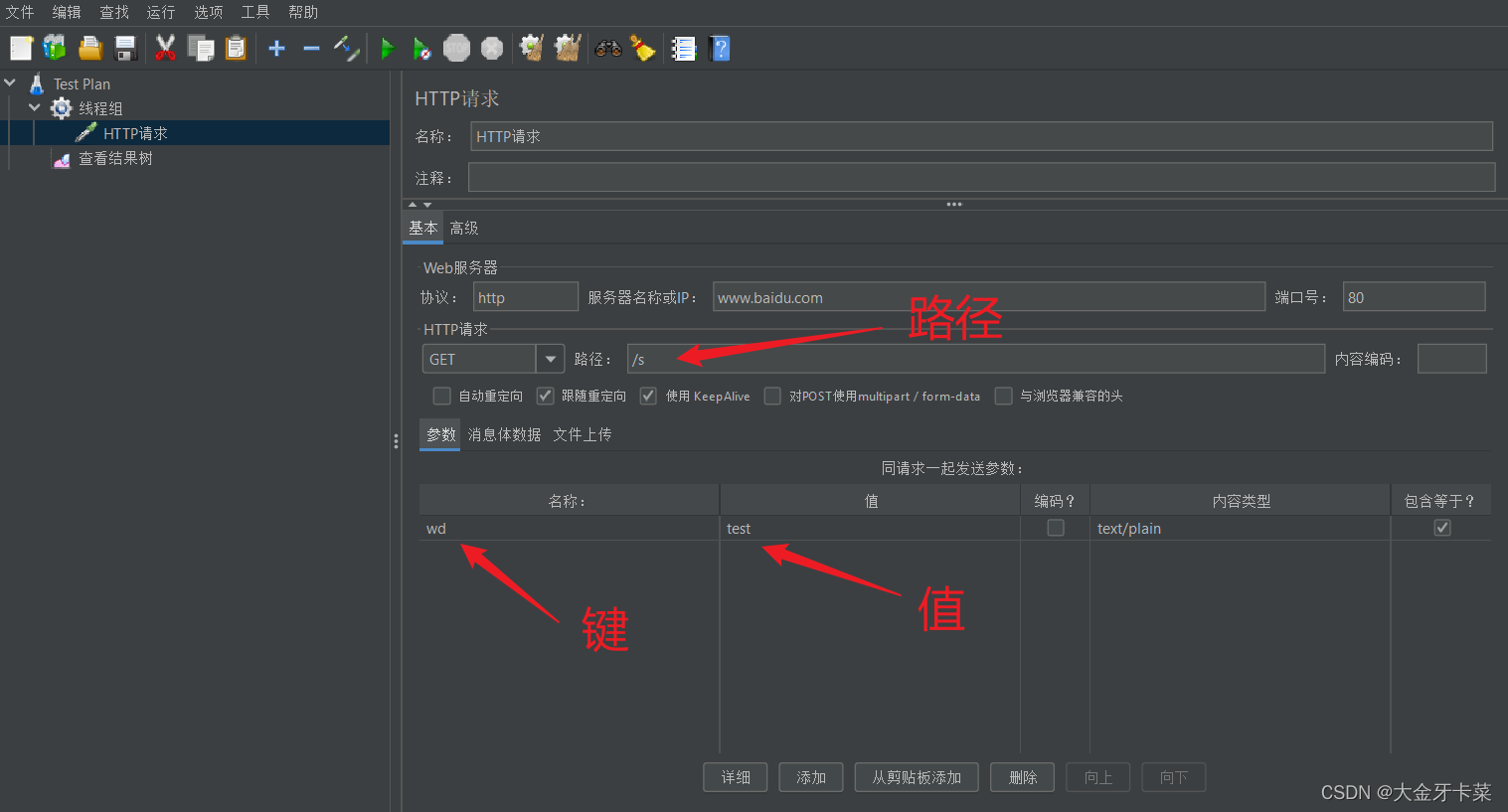Save the test plan with the floppy icon
The image size is (1508, 812).
tap(125, 48)
